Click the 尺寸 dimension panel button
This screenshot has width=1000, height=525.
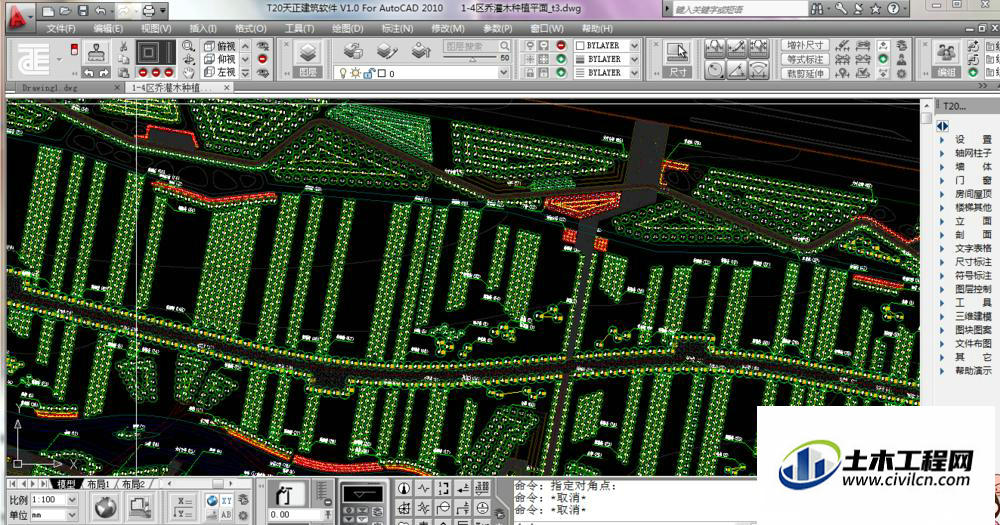click(x=677, y=59)
